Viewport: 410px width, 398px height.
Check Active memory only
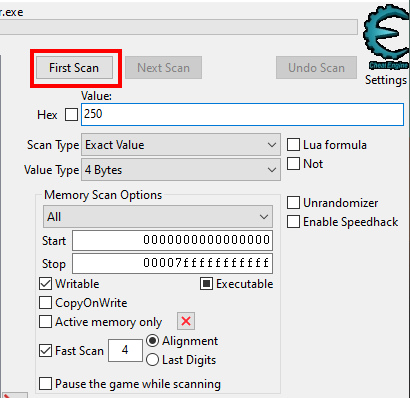[x=45, y=322]
